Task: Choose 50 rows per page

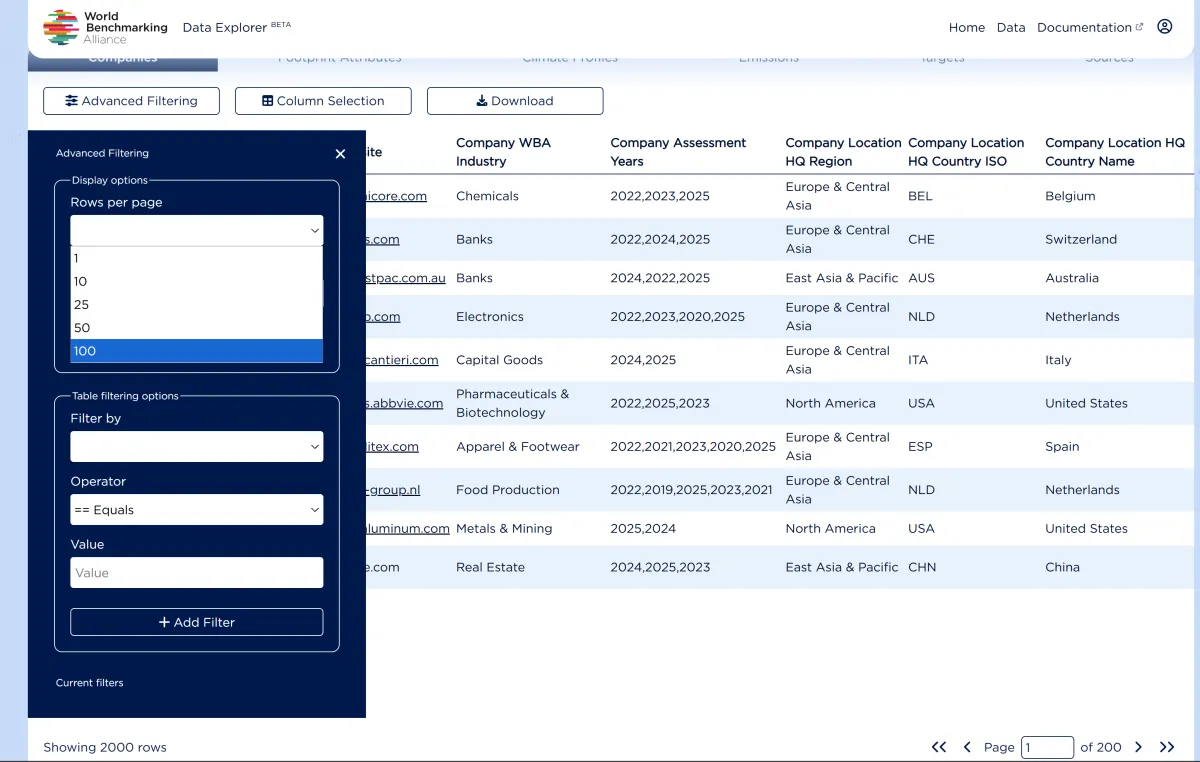Action: 197,327
